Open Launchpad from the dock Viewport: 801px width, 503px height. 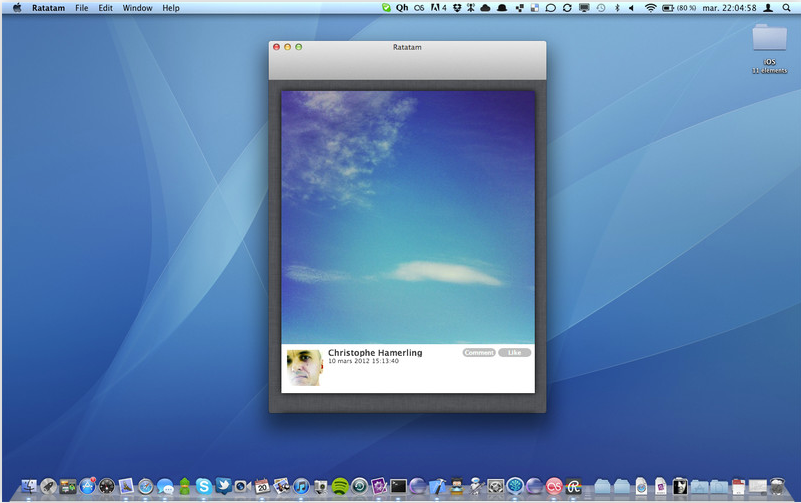point(49,486)
